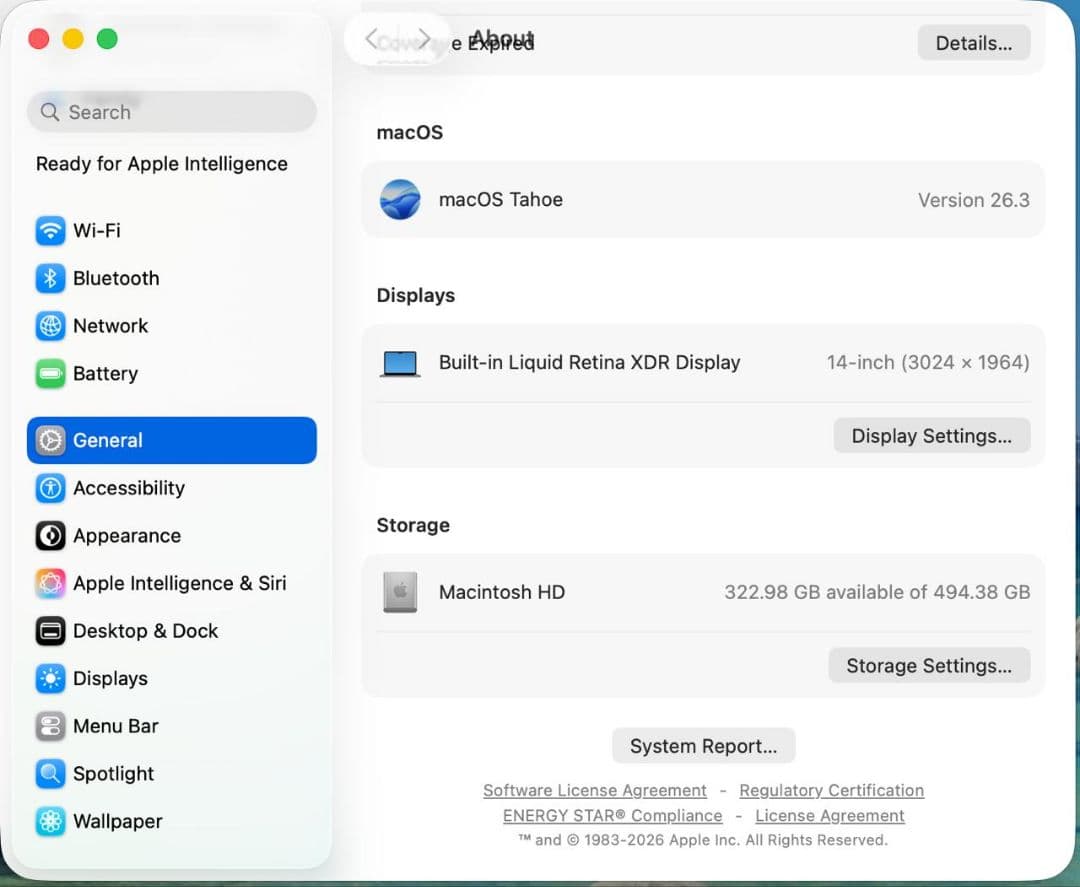Open Apple Intelligence & Siri settings
Image resolution: width=1080 pixels, height=887 pixels.
[50, 583]
